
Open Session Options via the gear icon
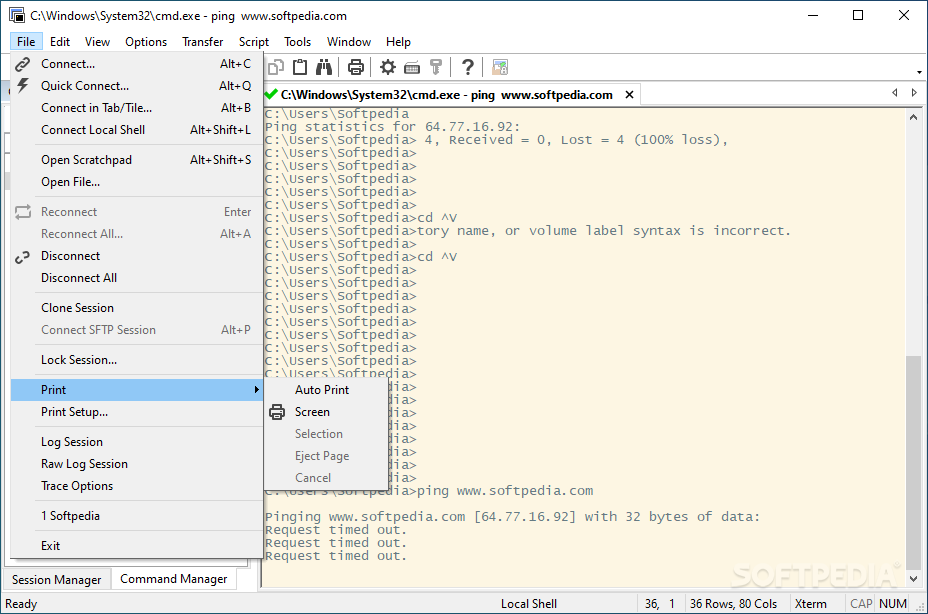(x=388, y=67)
